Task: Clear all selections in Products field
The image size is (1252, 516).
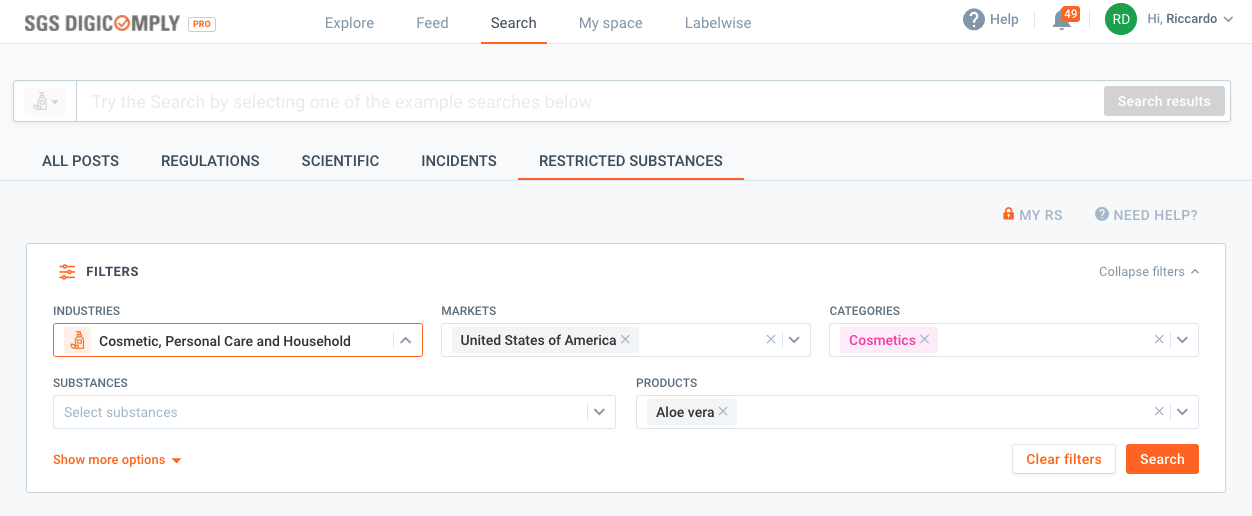Action: (1159, 412)
